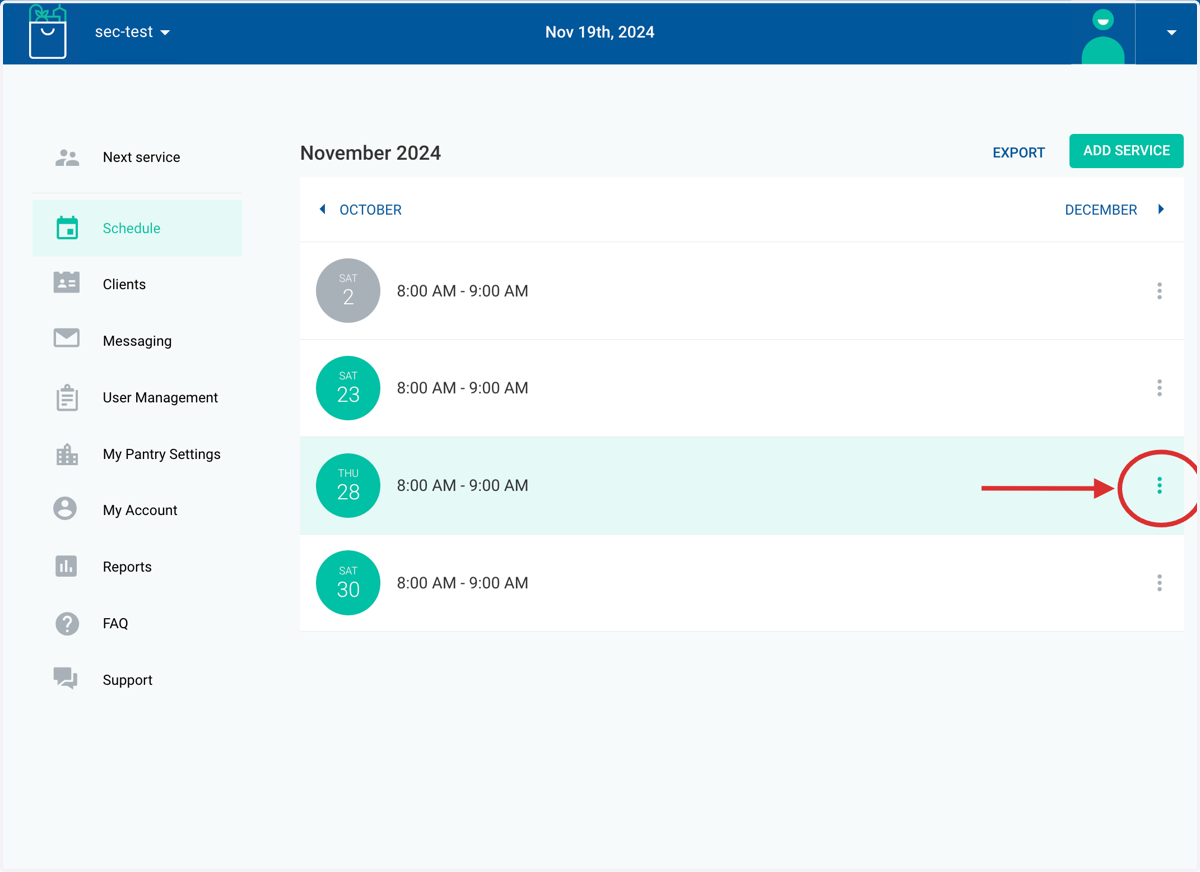
Task: Open options menu for SAT 30 service
Action: click(x=1159, y=582)
